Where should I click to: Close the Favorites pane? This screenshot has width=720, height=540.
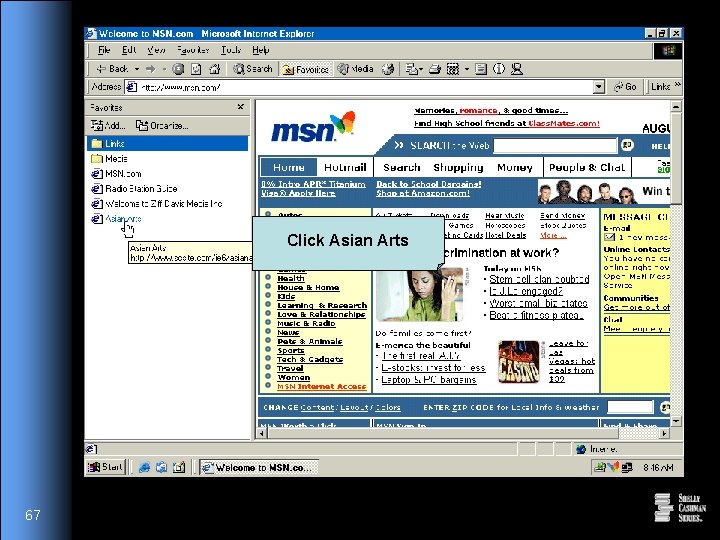pos(240,107)
